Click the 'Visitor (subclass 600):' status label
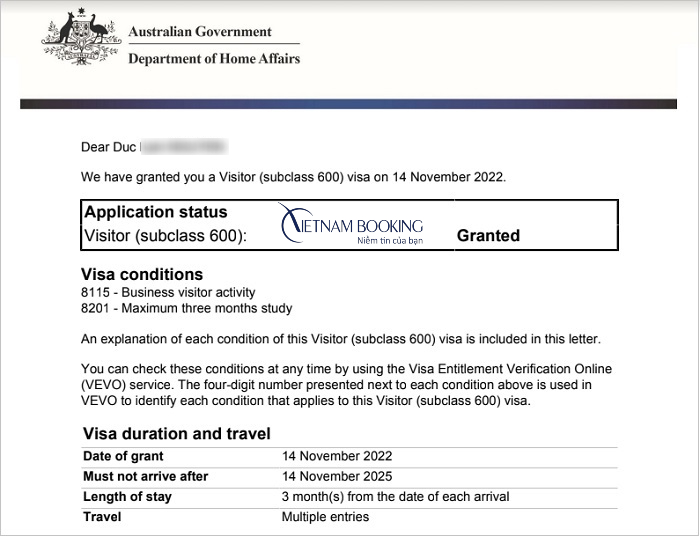This screenshot has width=700, height=537. pyautogui.click(x=165, y=236)
